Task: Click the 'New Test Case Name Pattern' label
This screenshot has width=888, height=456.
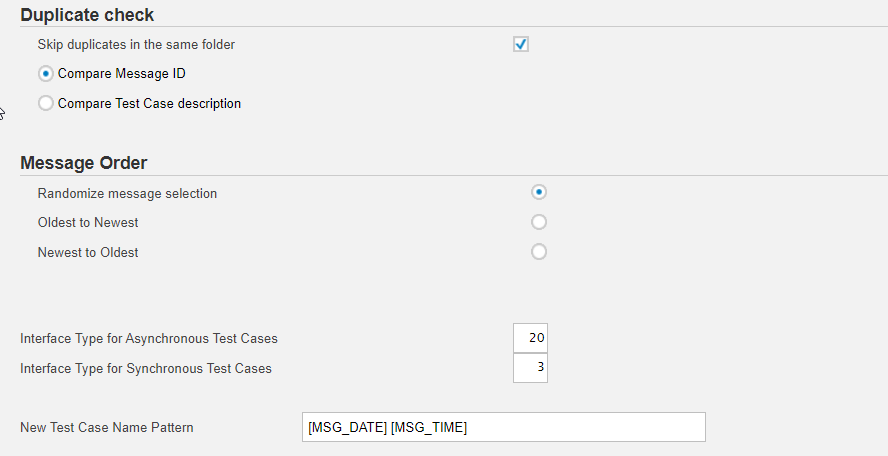Action: click(107, 428)
